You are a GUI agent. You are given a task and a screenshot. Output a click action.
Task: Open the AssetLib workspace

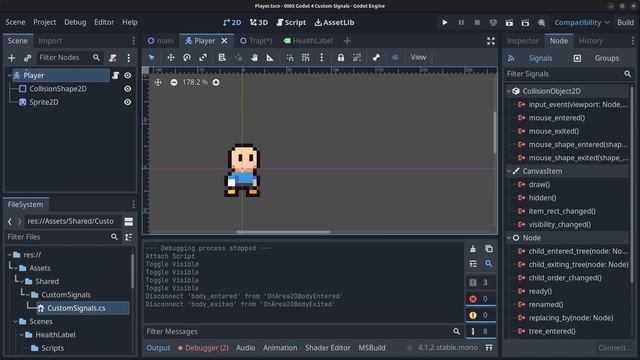(x=334, y=22)
